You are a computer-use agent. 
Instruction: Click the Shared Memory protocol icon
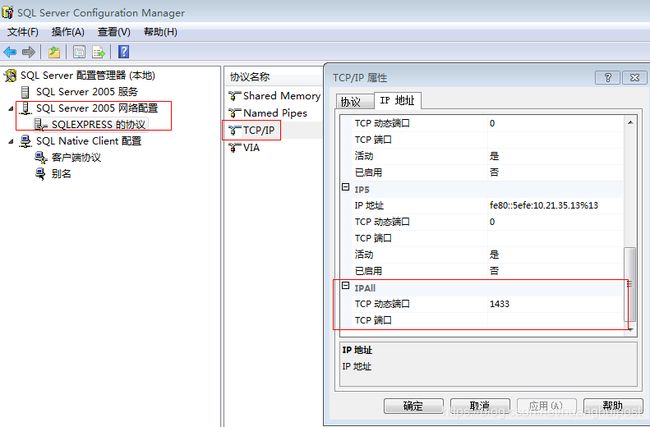point(234,96)
